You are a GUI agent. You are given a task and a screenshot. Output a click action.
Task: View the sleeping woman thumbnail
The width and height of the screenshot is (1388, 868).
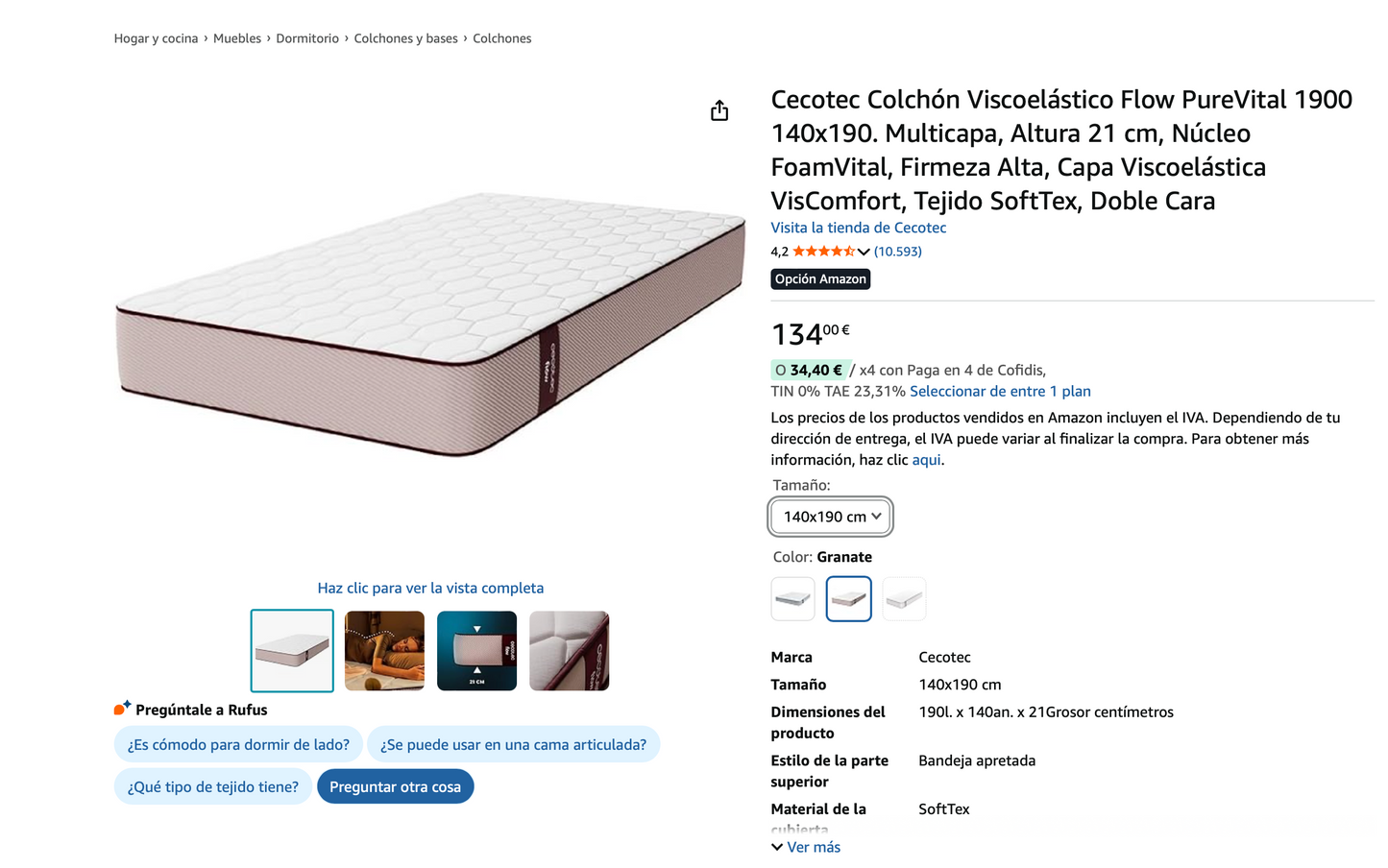pos(384,651)
